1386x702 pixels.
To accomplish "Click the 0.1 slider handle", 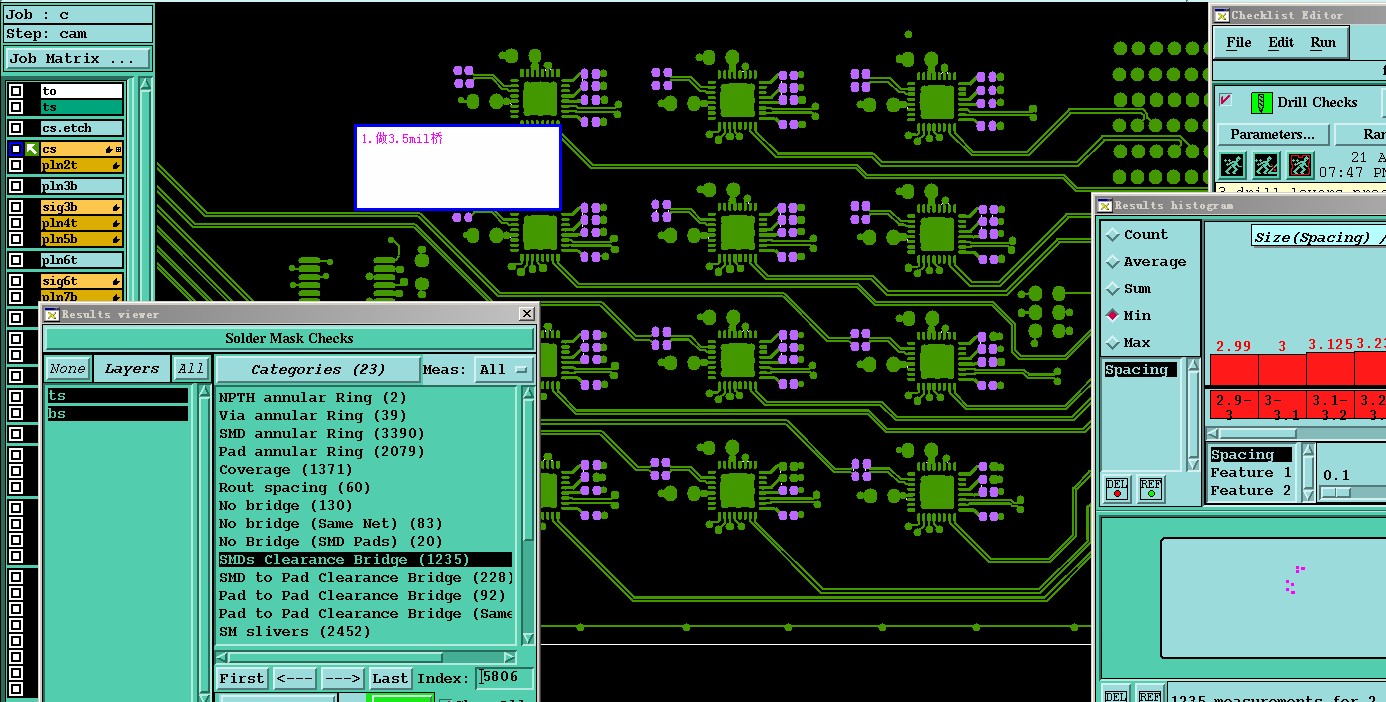I will pos(1335,492).
